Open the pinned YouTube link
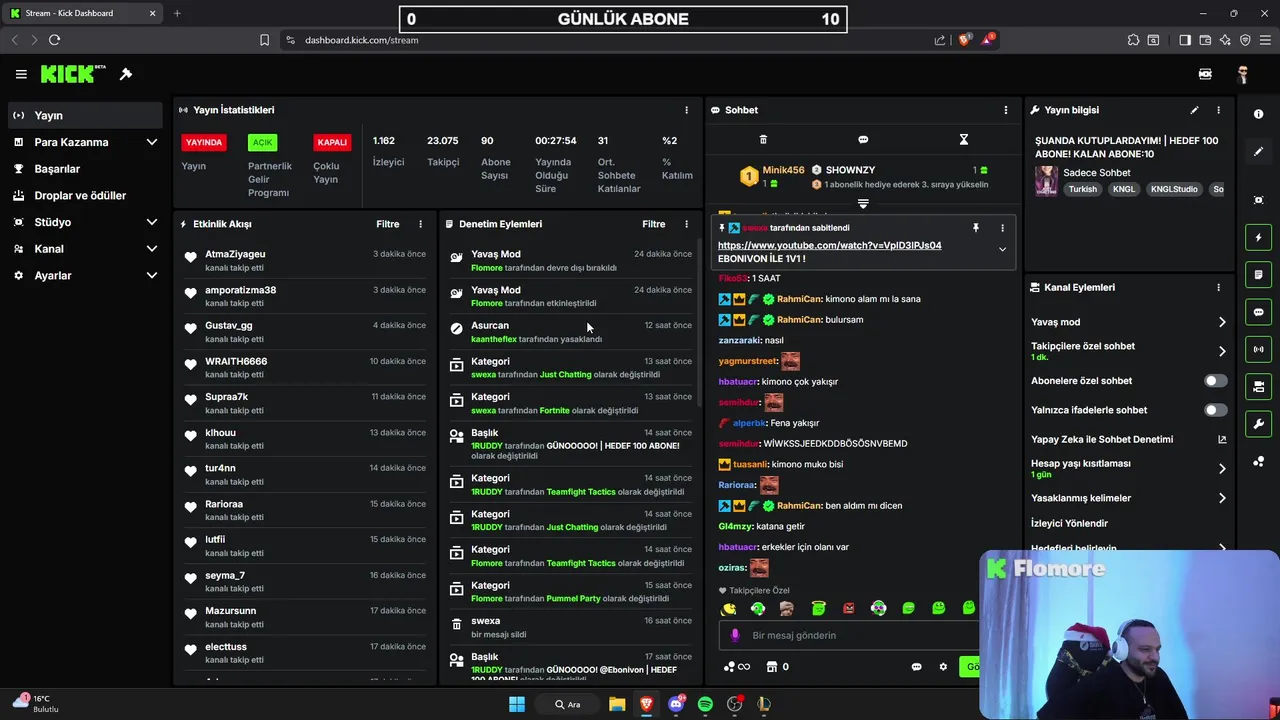This screenshot has width=1280, height=720. click(x=830, y=245)
